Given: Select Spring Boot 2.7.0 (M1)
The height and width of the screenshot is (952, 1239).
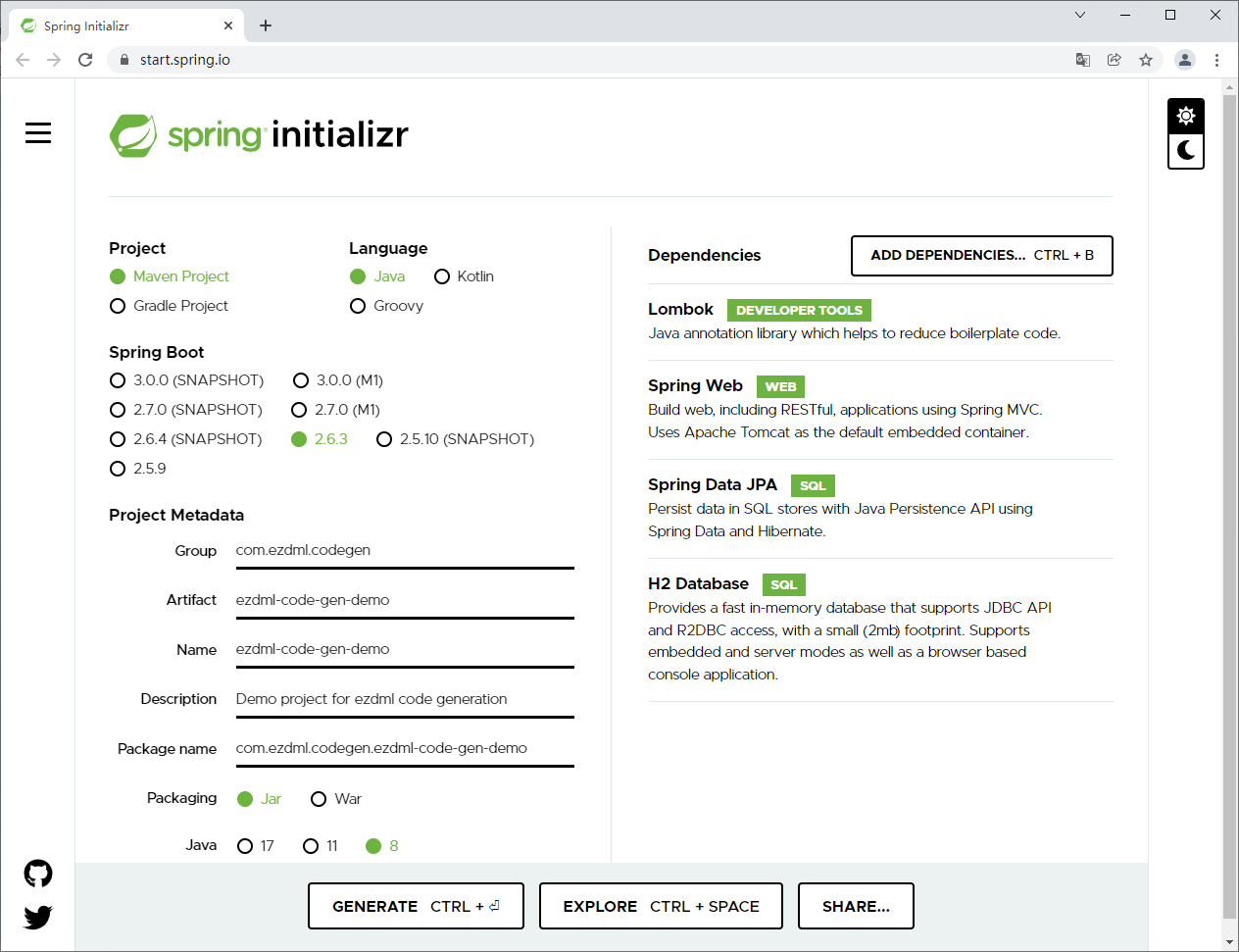Looking at the screenshot, I should [336, 410].
